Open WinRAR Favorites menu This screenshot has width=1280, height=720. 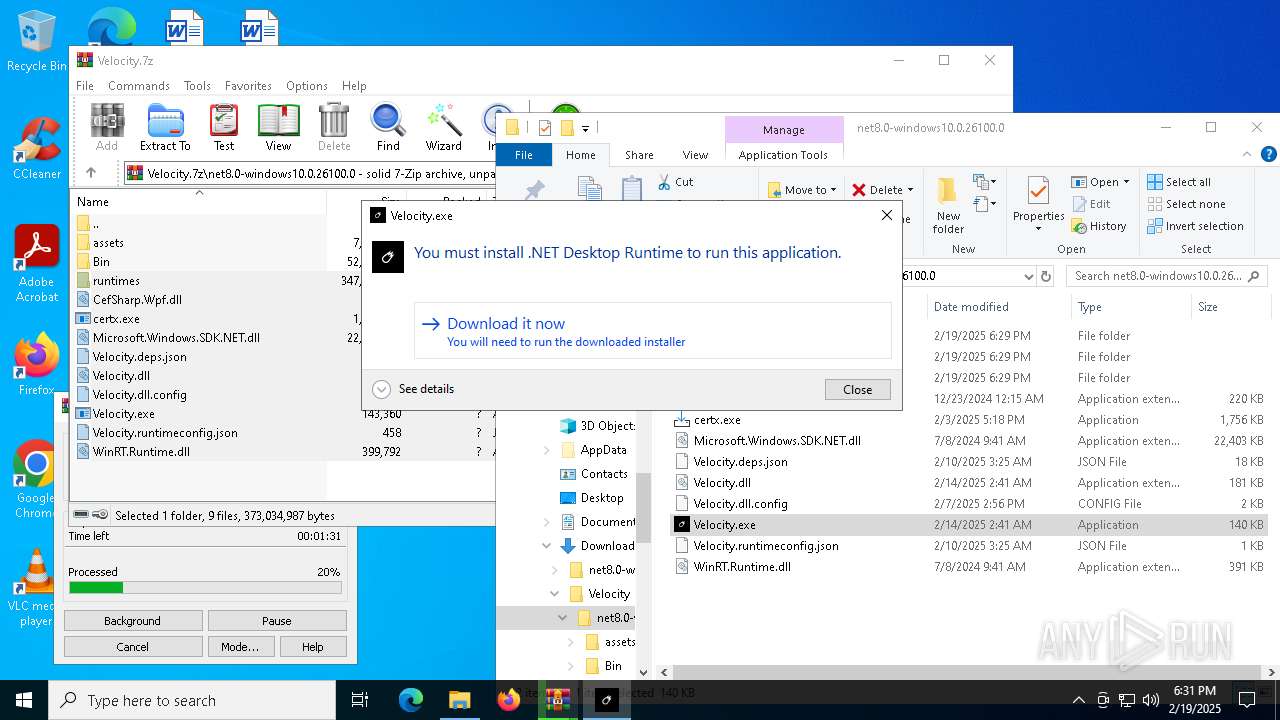(x=248, y=86)
